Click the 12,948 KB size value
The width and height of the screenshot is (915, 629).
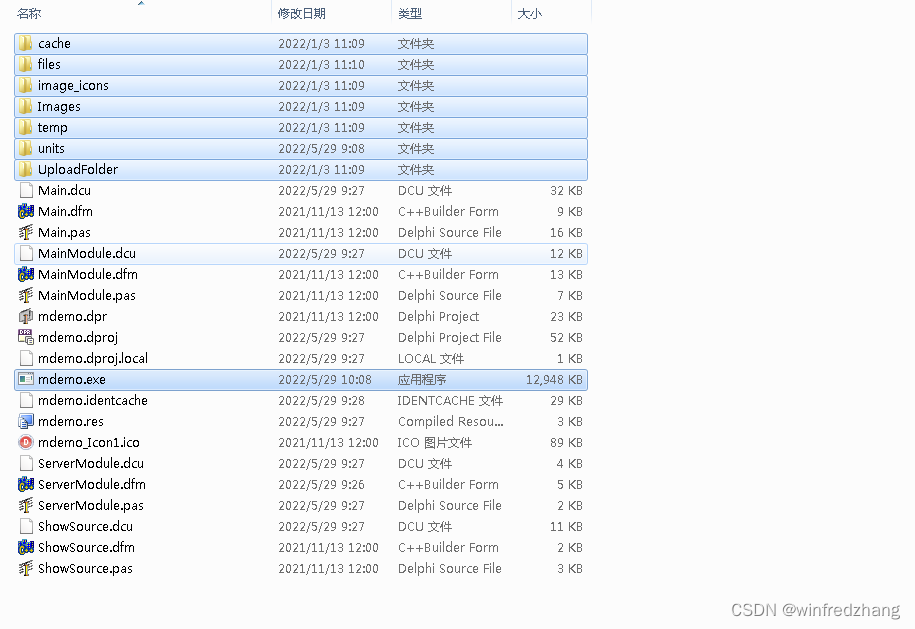coord(554,380)
